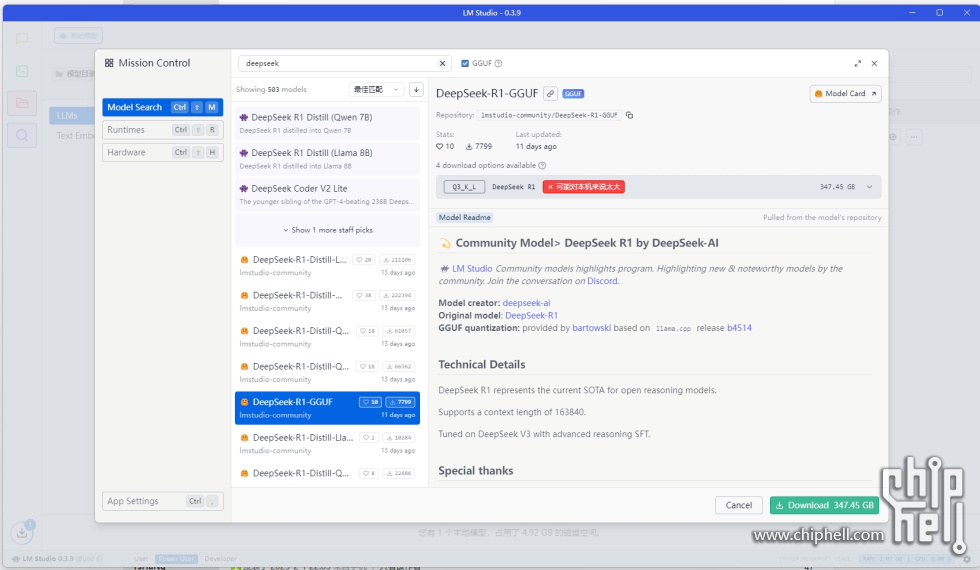Click the Cancel button

point(739,505)
